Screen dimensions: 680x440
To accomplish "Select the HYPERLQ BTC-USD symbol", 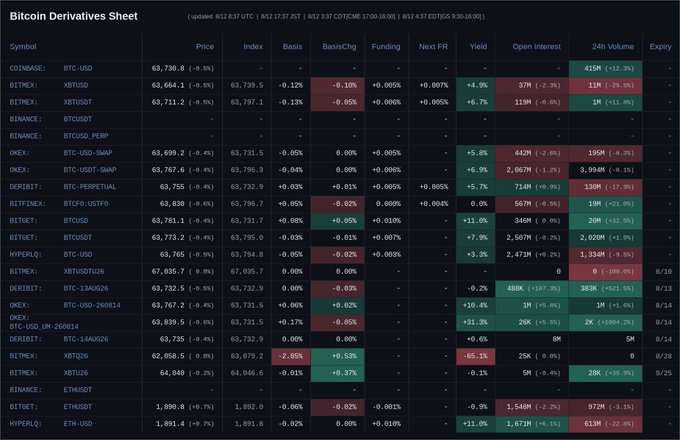I will pyautogui.click(x=78, y=254).
